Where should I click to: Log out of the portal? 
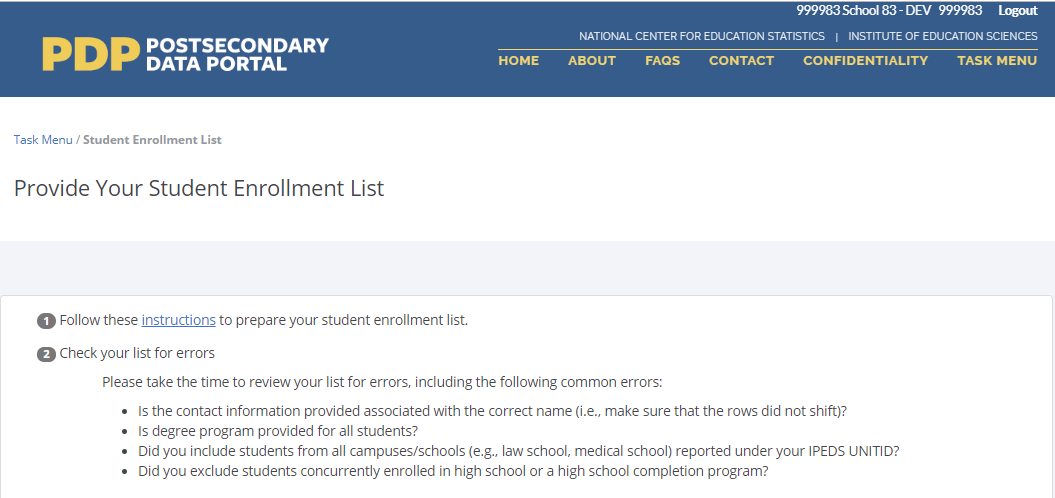pos(1017,10)
